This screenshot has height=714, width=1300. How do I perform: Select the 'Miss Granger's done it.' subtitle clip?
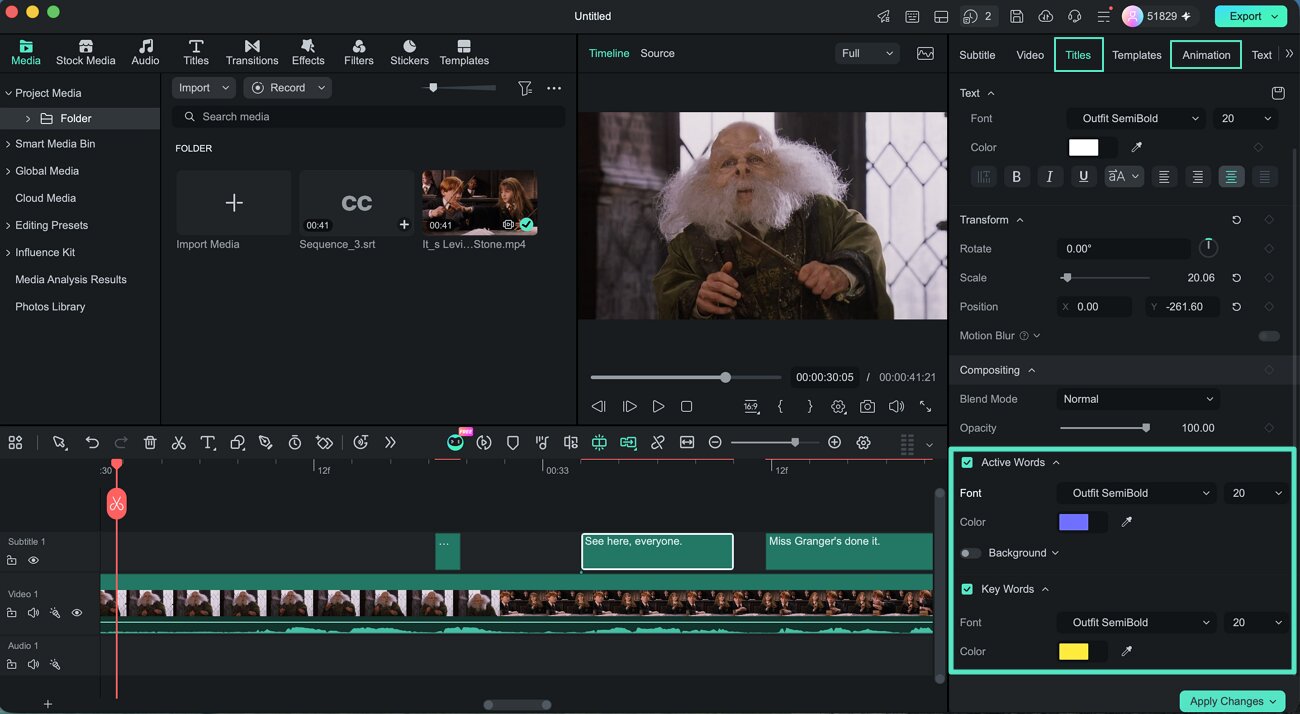tap(849, 551)
